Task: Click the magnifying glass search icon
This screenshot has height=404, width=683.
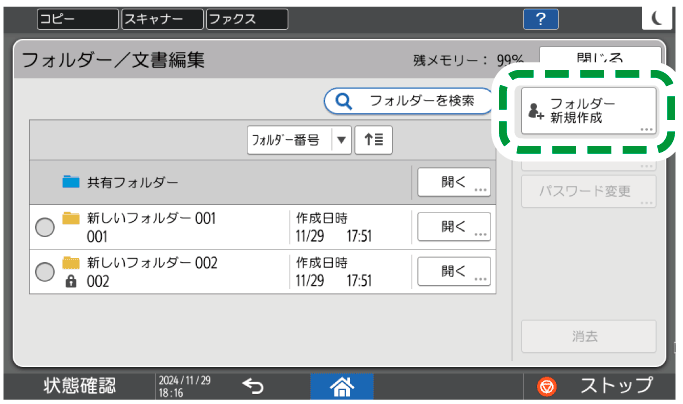Action: tap(344, 102)
